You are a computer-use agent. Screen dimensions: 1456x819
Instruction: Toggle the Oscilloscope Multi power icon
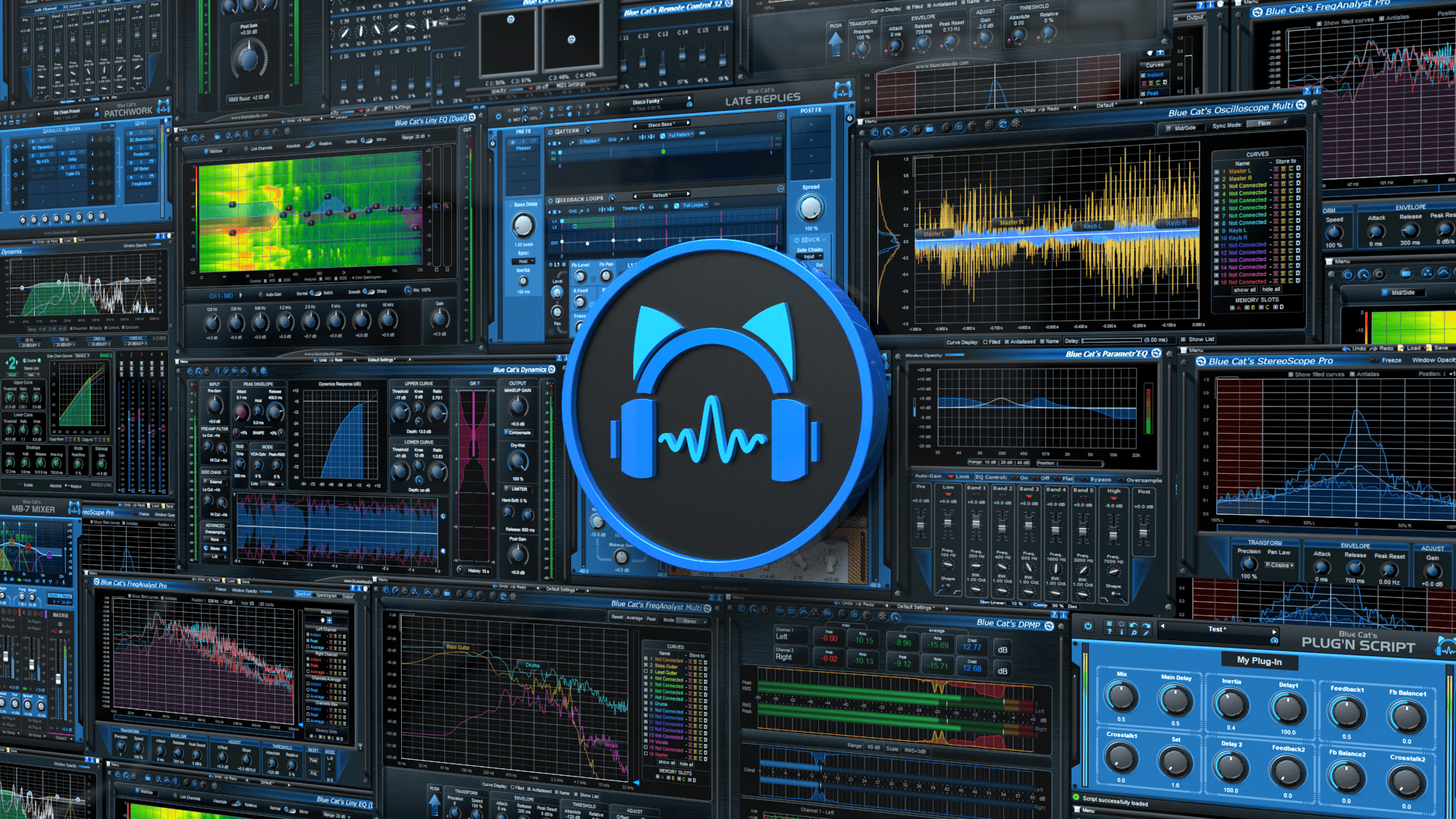click(x=875, y=133)
